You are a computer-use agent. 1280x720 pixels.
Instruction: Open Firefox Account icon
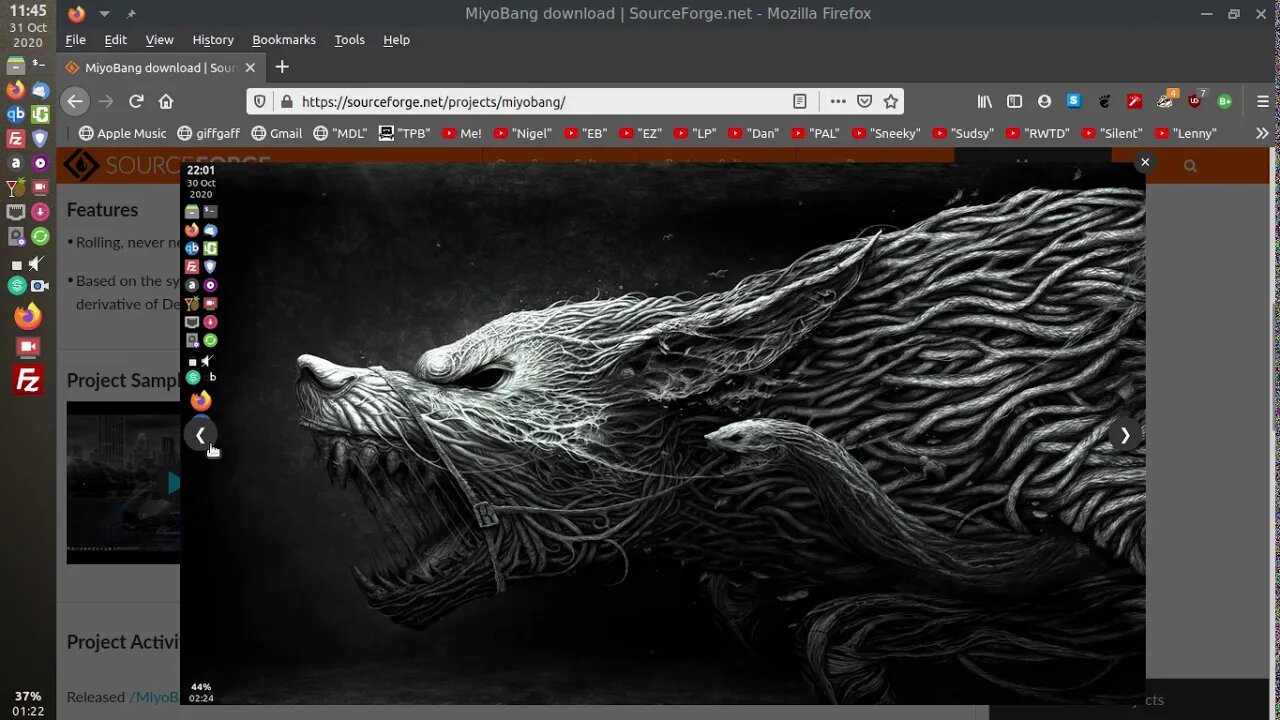click(1044, 101)
